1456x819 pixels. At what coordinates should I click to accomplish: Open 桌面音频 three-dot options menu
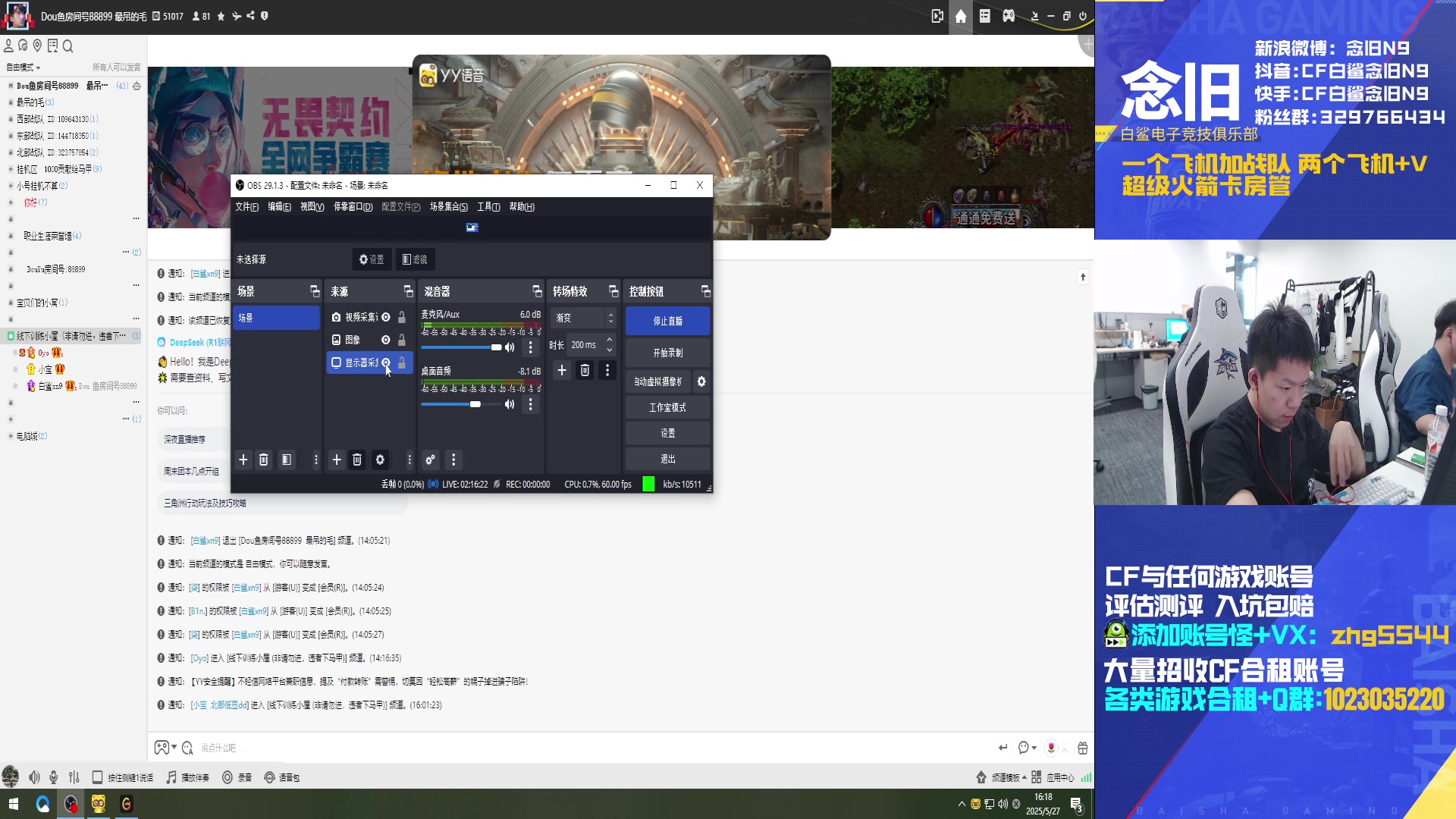[x=531, y=404]
